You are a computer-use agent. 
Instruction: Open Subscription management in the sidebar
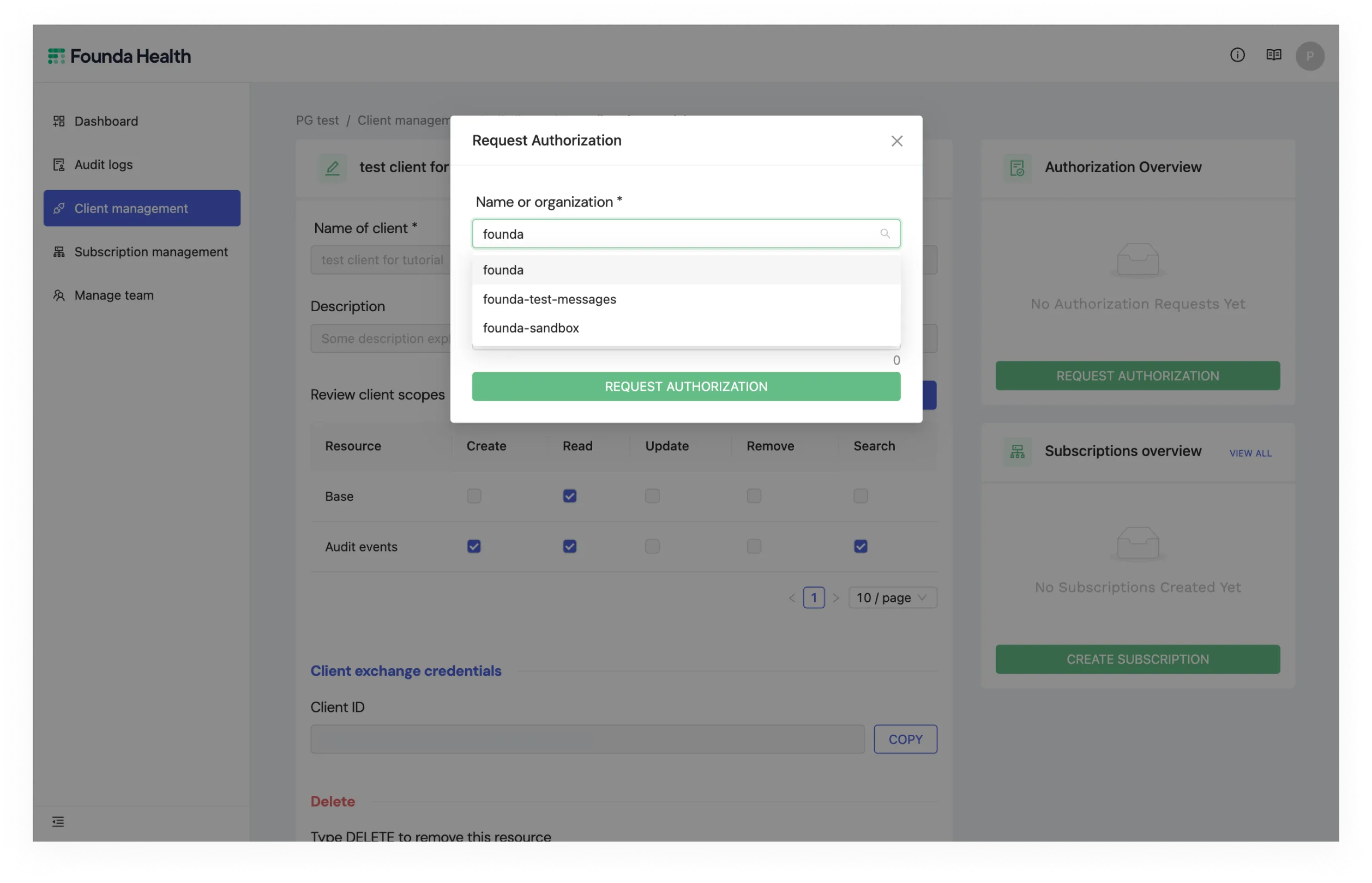pyautogui.click(x=142, y=252)
